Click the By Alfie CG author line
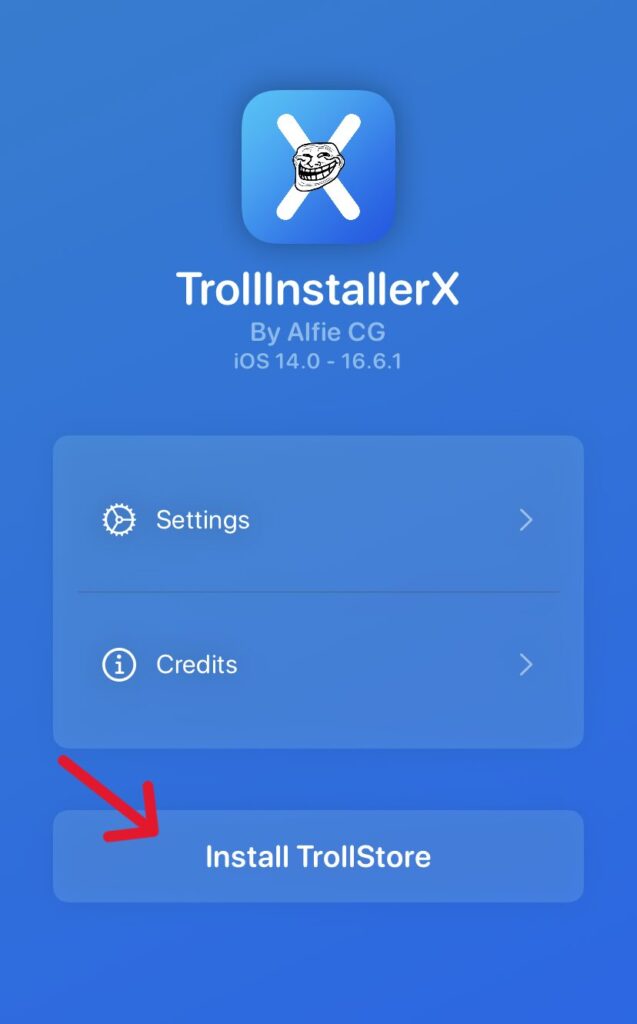This screenshot has height=1024, width=637. pyautogui.click(x=318, y=332)
